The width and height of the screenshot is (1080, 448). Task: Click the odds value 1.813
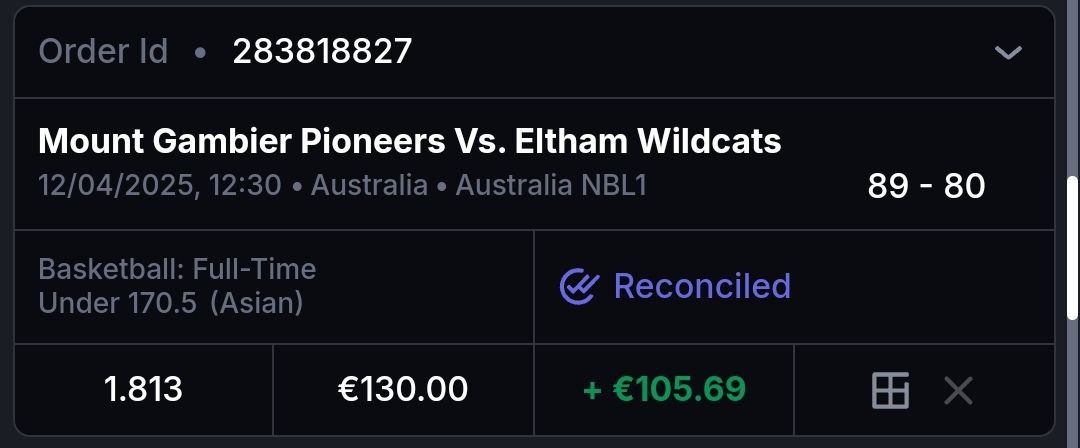point(143,389)
